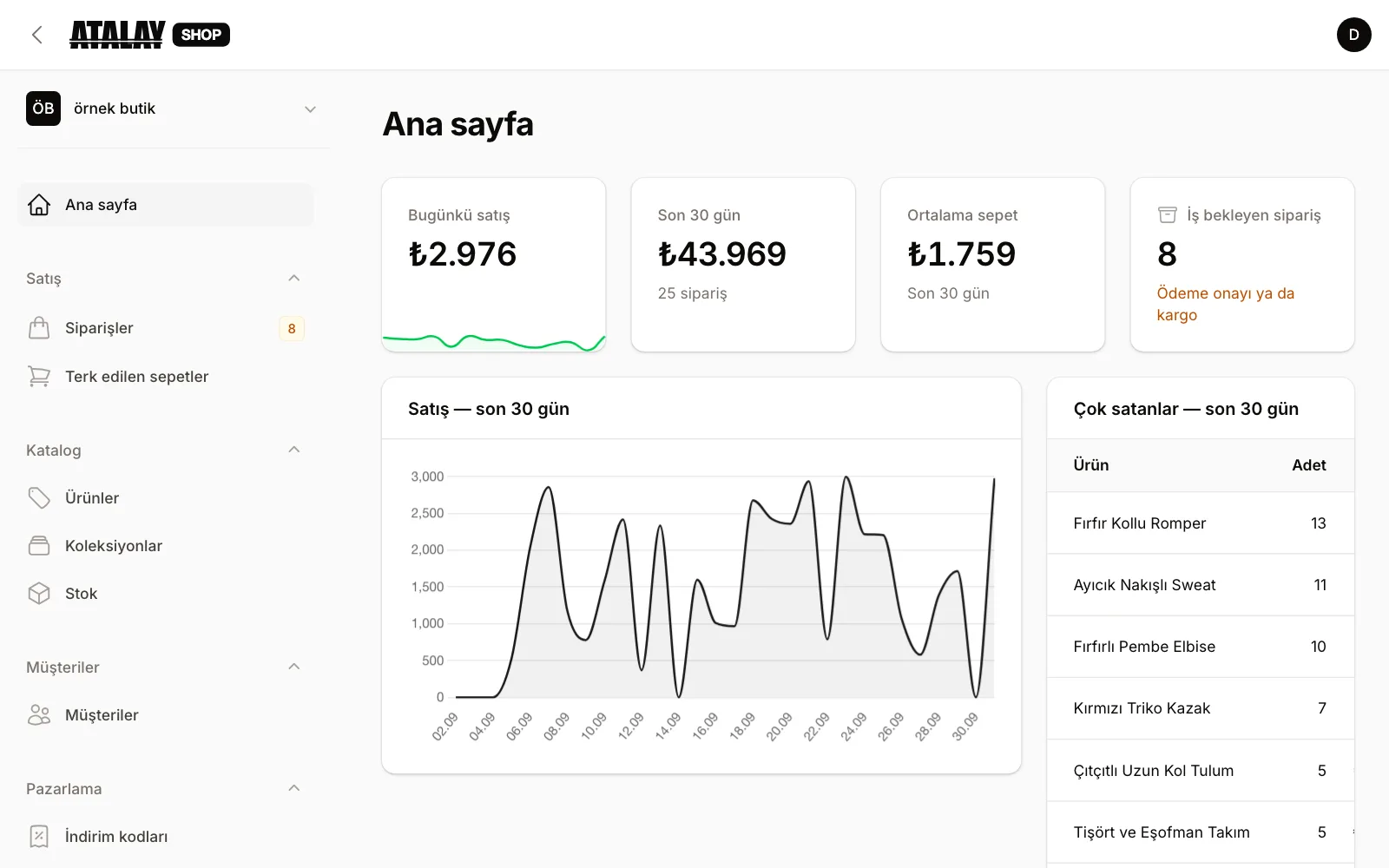1389x868 pixels.
Task: Click the shopping bag Siparişler icon
Action: click(39, 328)
